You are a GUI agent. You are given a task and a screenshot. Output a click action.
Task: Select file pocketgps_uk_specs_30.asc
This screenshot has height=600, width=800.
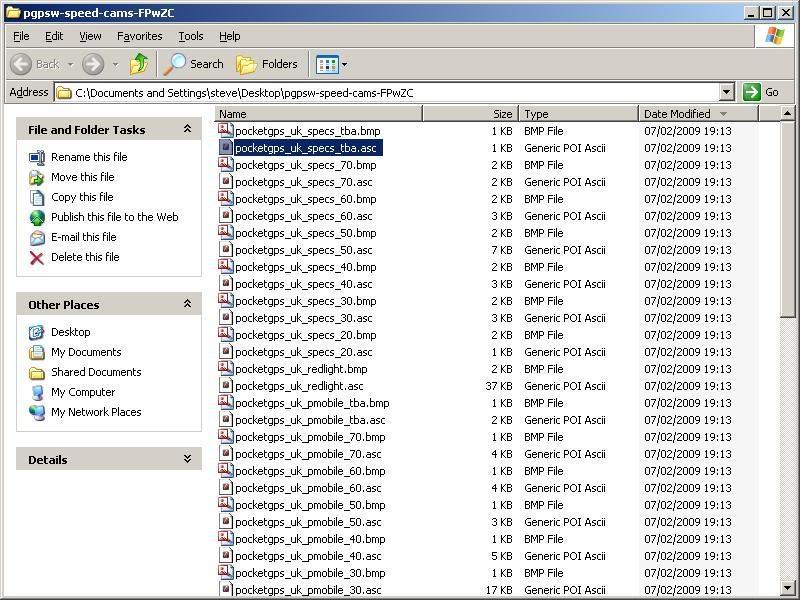click(x=304, y=318)
